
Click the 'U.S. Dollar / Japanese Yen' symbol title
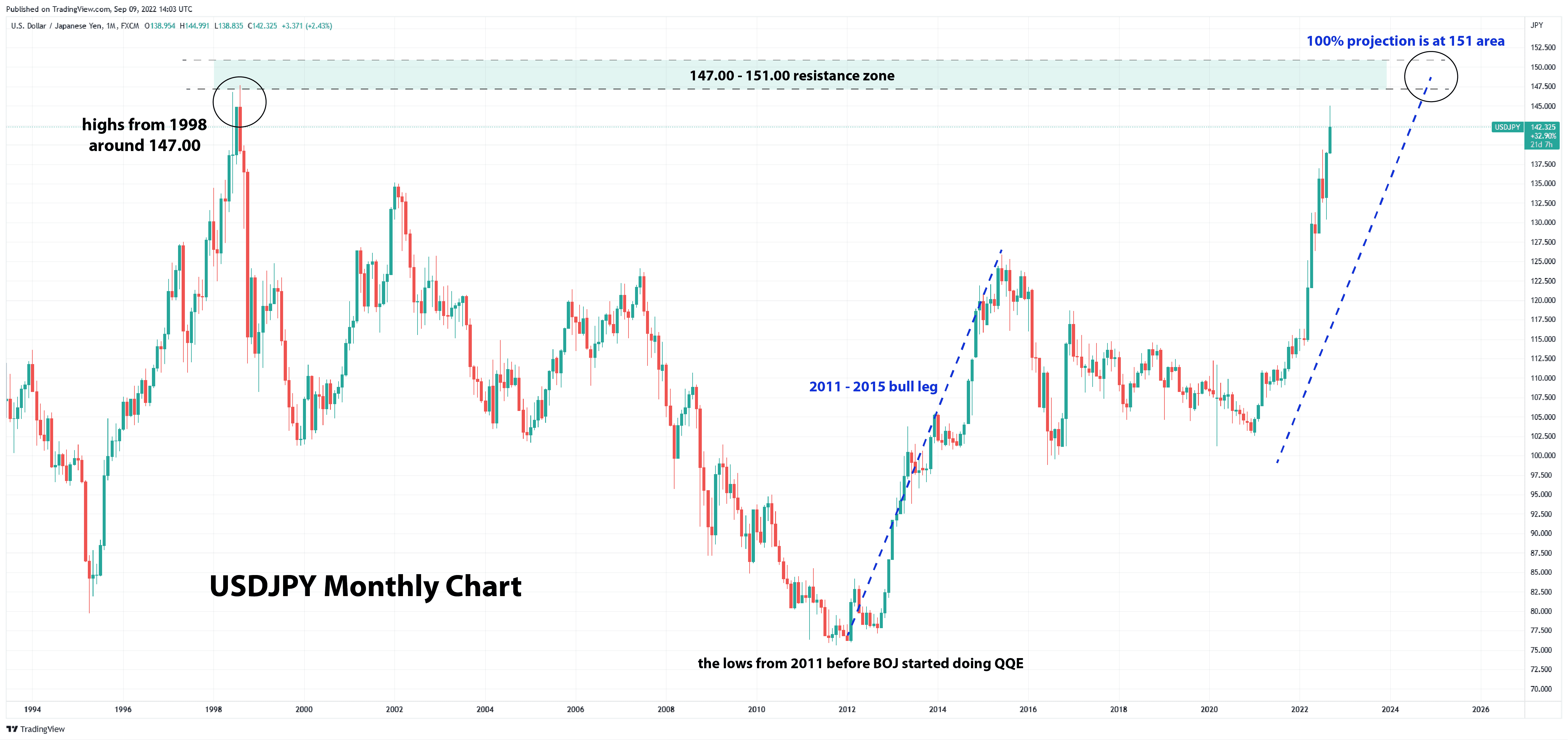pos(57,26)
